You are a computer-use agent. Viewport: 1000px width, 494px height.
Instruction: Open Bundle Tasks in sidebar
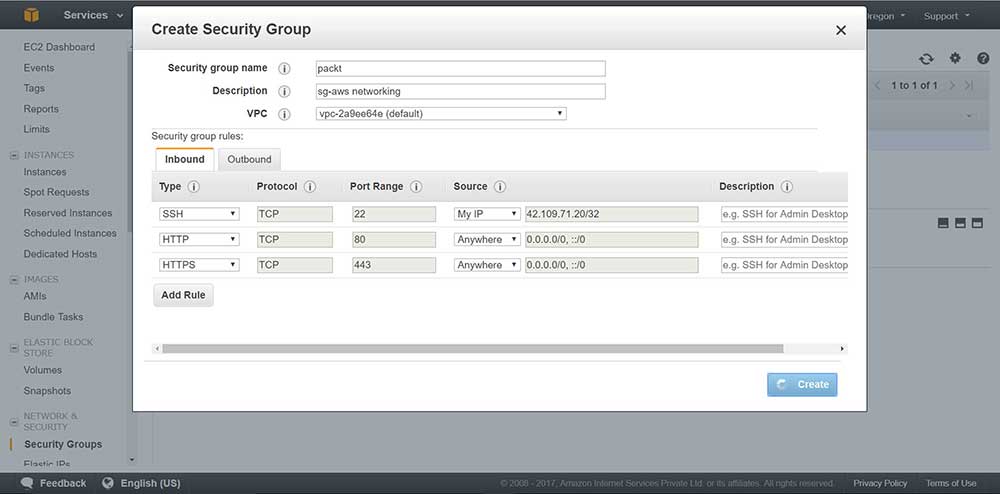click(x=53, y=317)
